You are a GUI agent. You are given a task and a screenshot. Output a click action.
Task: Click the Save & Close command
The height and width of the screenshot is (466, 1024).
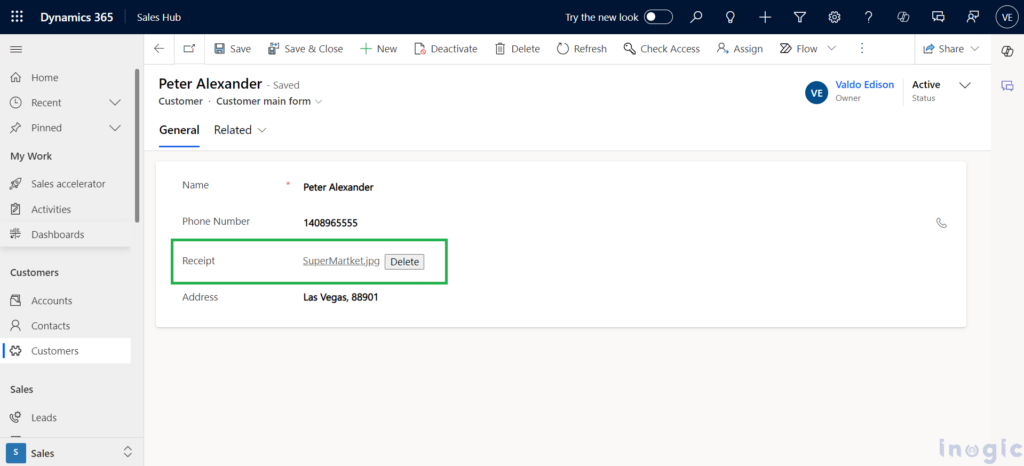(x=304, y=48)
